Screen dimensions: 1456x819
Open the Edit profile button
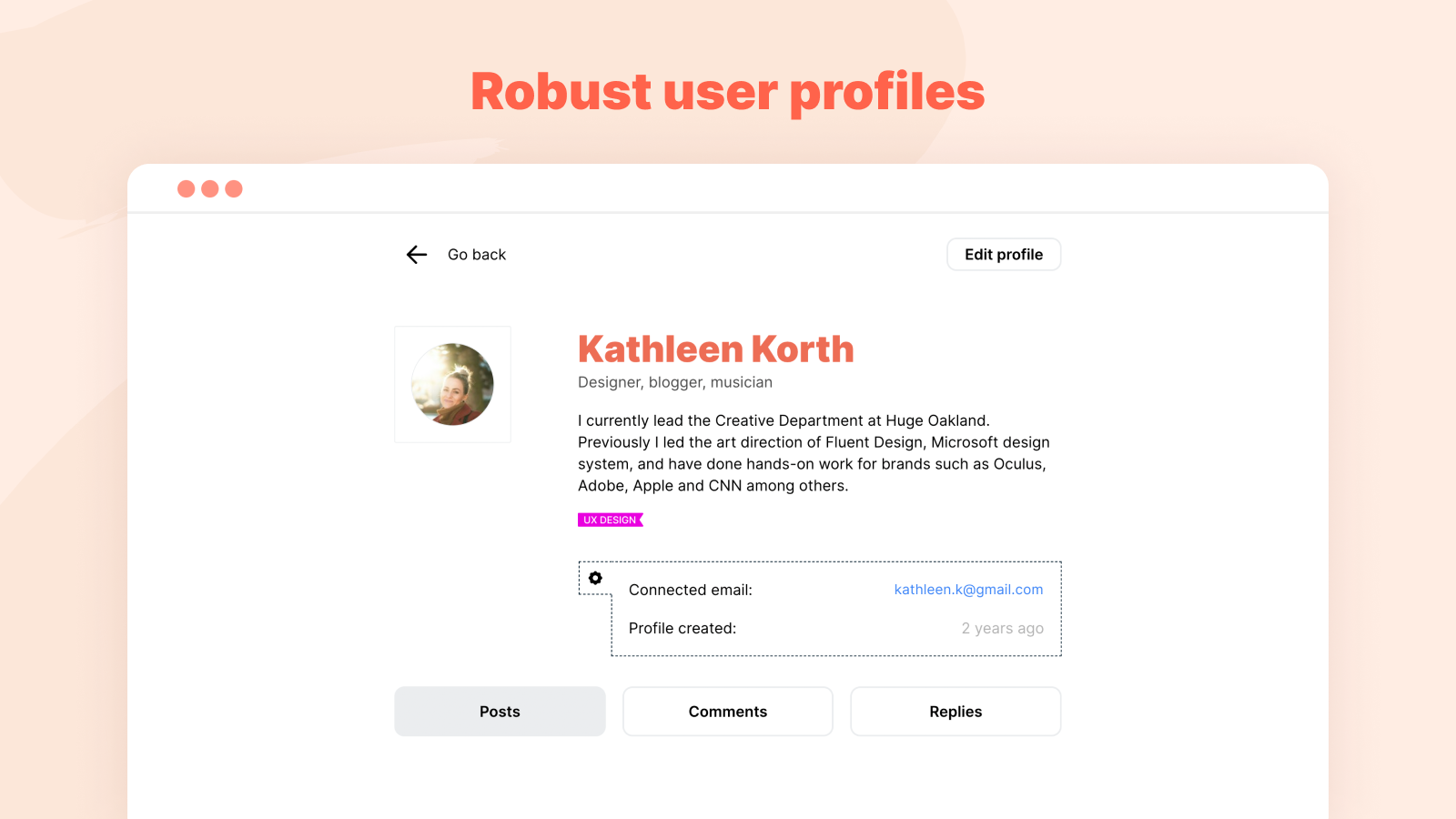point(1004,255)
